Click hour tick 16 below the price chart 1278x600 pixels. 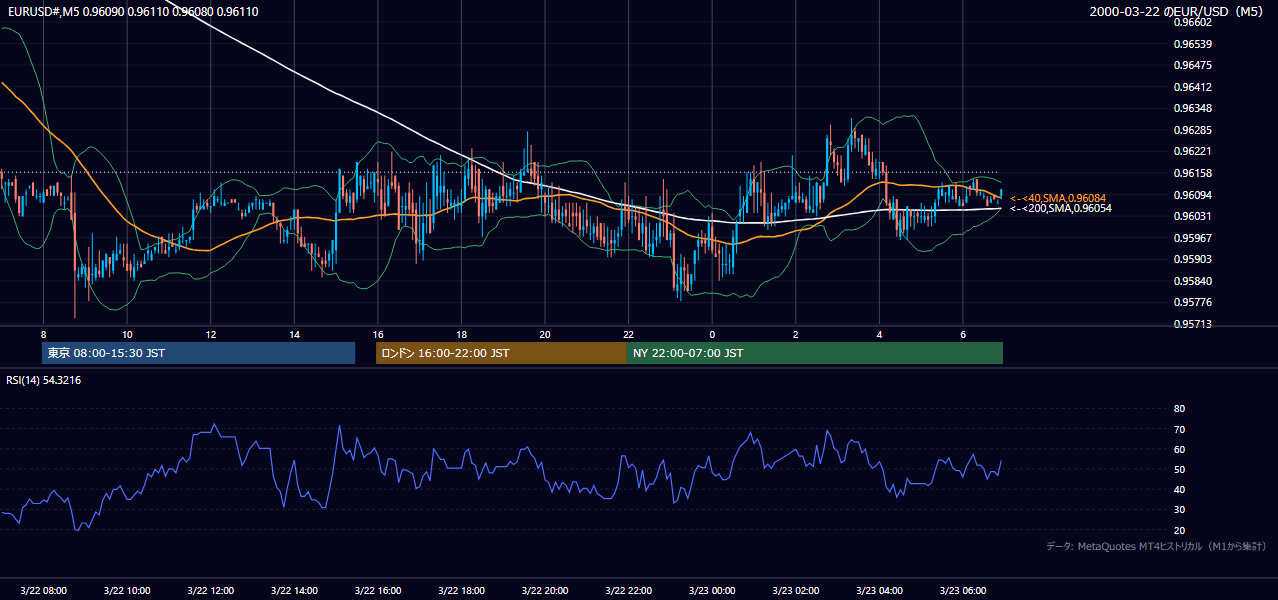[x=377, y=334]
